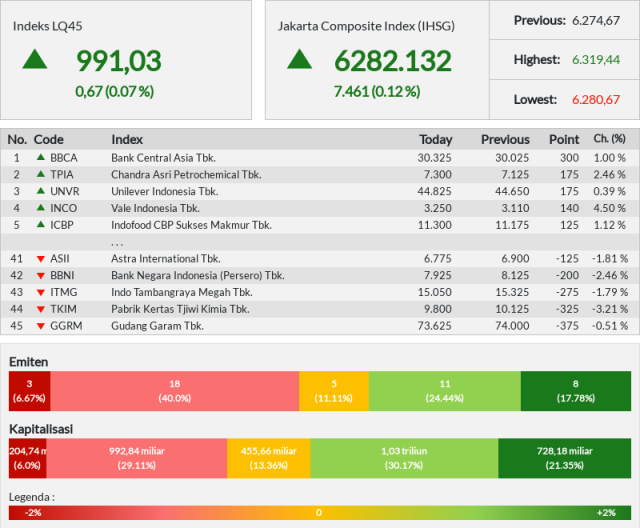This screenshot has height=528, width=640.
Task: Click the No. column header
Action: pyautogui.click(x=17, y=140)
